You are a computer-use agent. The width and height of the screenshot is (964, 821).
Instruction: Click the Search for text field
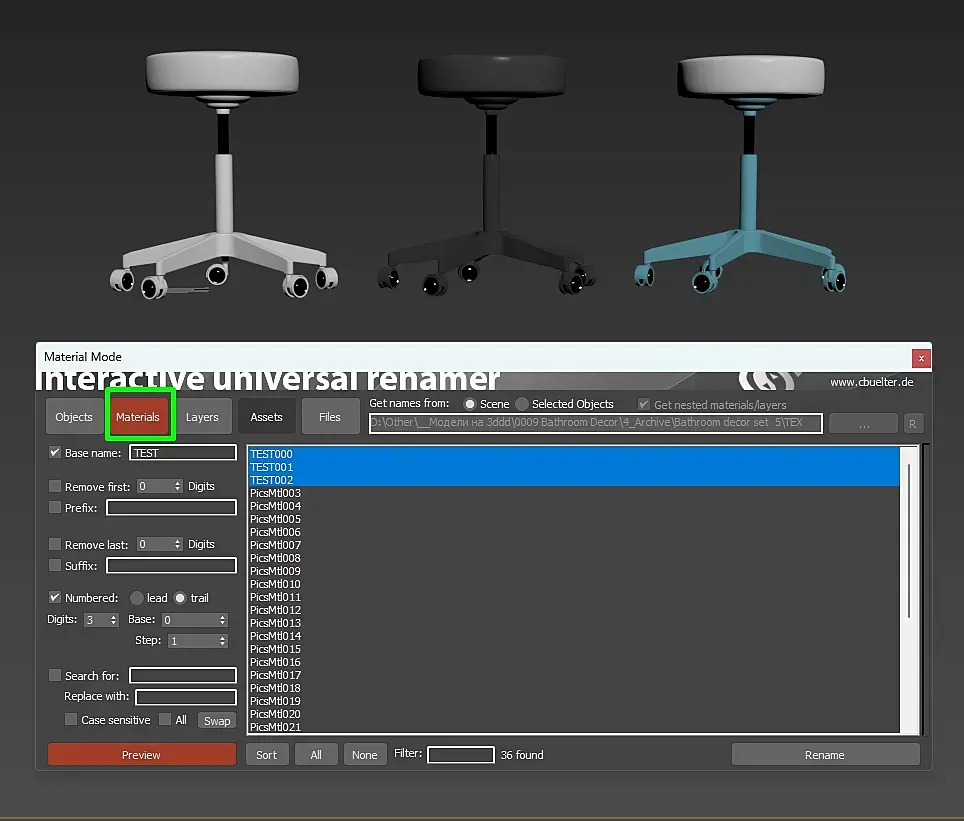click(183, 675)
